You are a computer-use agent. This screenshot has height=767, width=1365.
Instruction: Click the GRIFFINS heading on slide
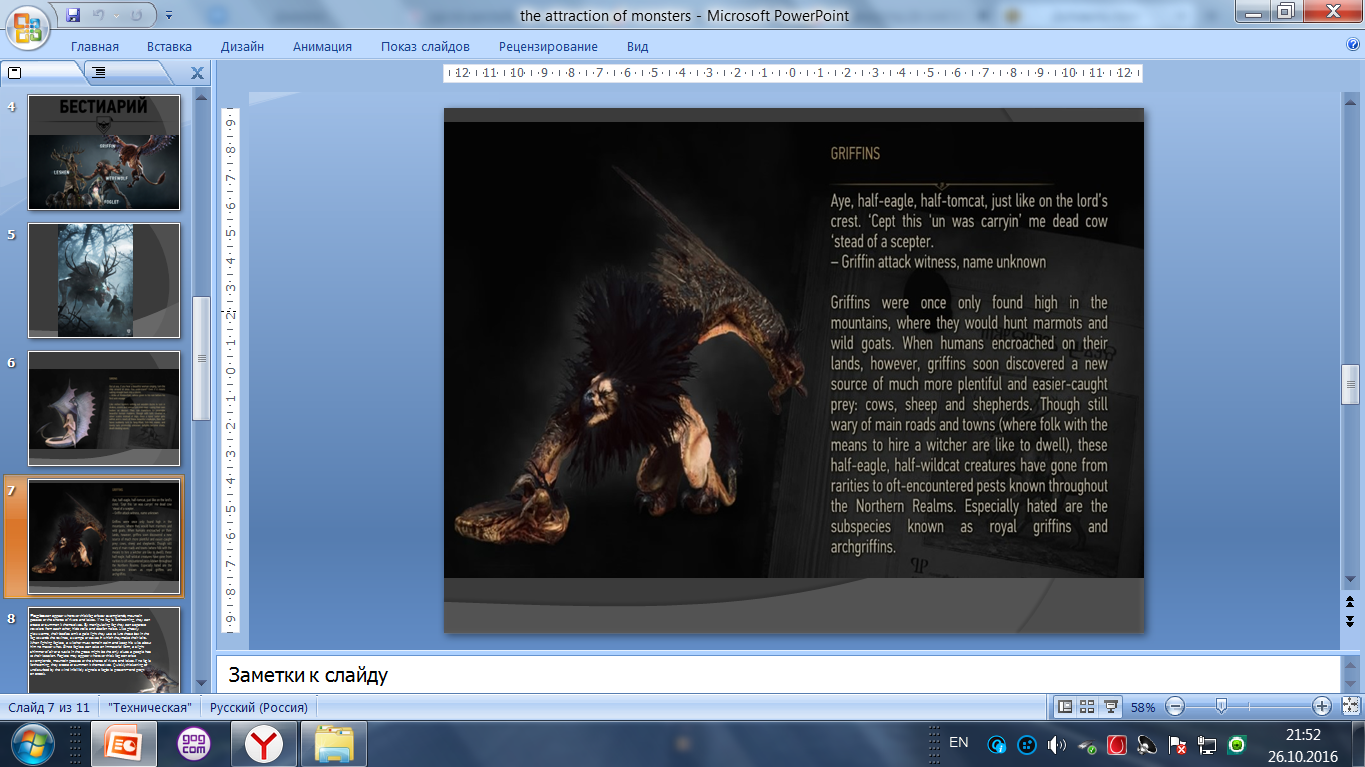[x=855, y=154]
